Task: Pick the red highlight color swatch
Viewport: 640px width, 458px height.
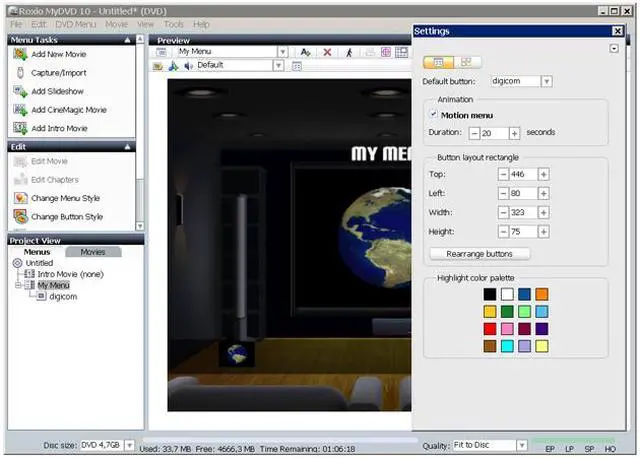Action: click(x=489, y=328)
